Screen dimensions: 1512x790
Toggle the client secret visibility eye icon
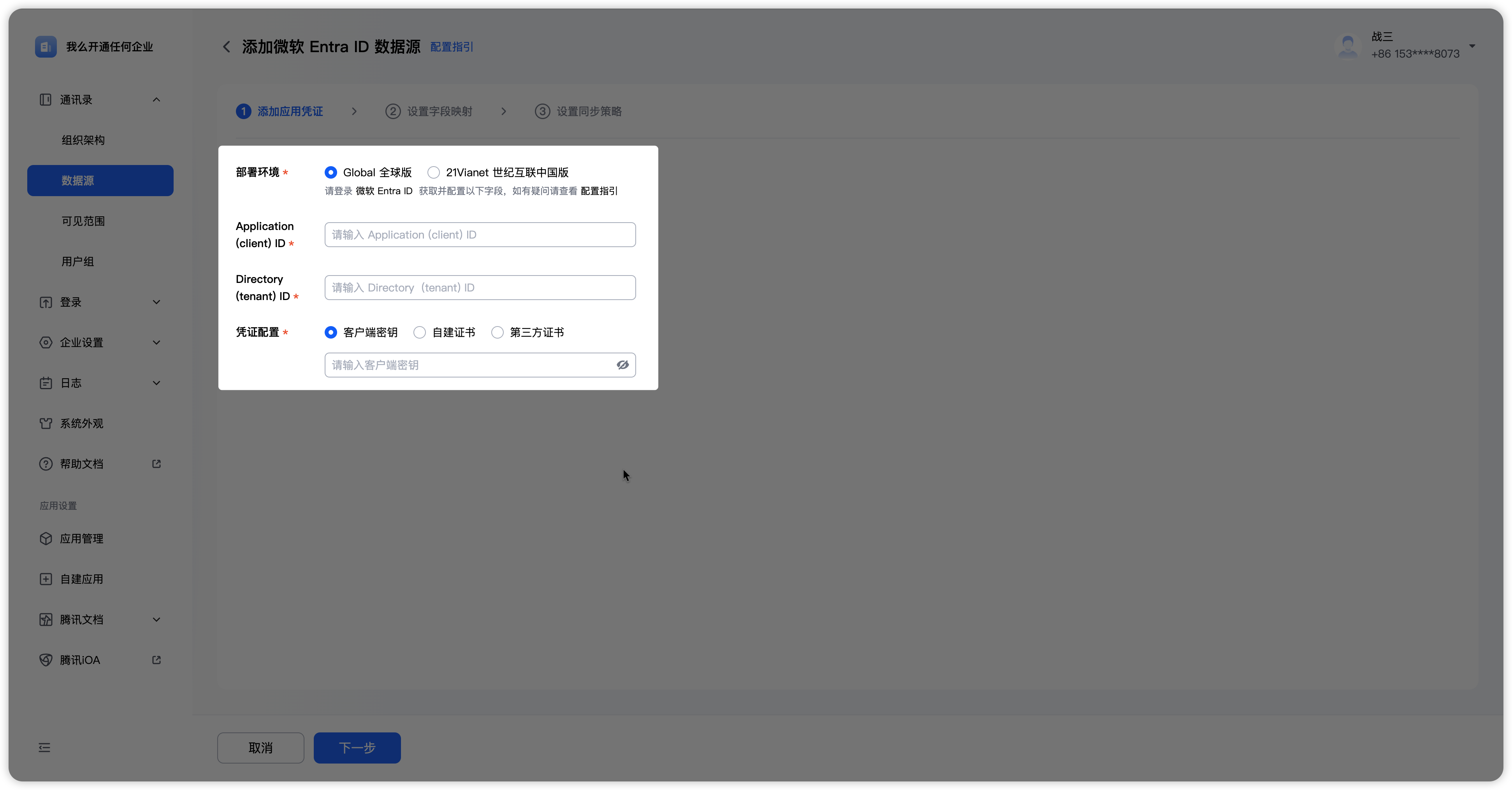click(622, 365)
